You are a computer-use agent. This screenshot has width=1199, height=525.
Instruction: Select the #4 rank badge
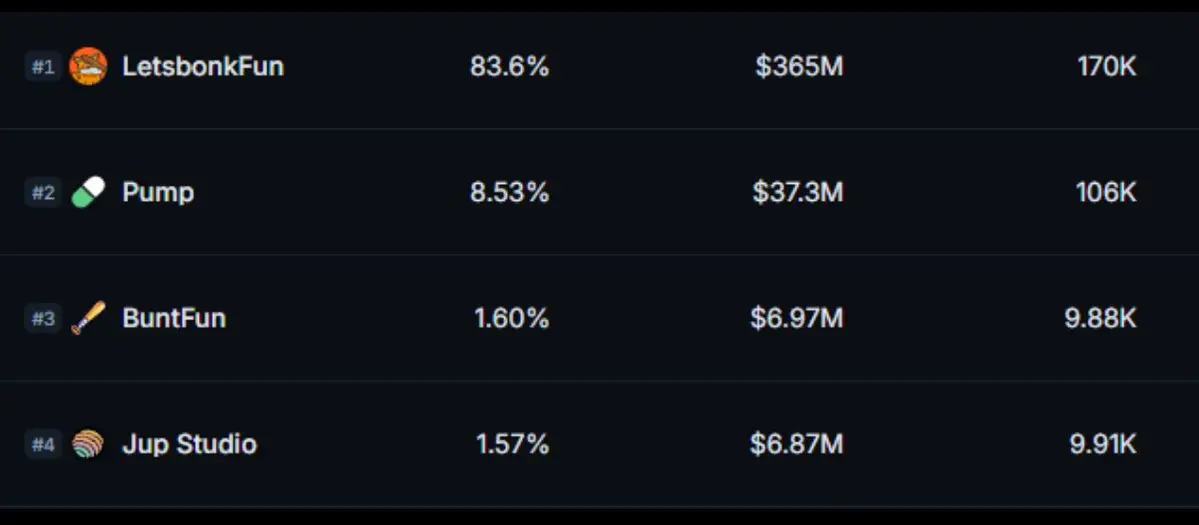pos(43,444)
